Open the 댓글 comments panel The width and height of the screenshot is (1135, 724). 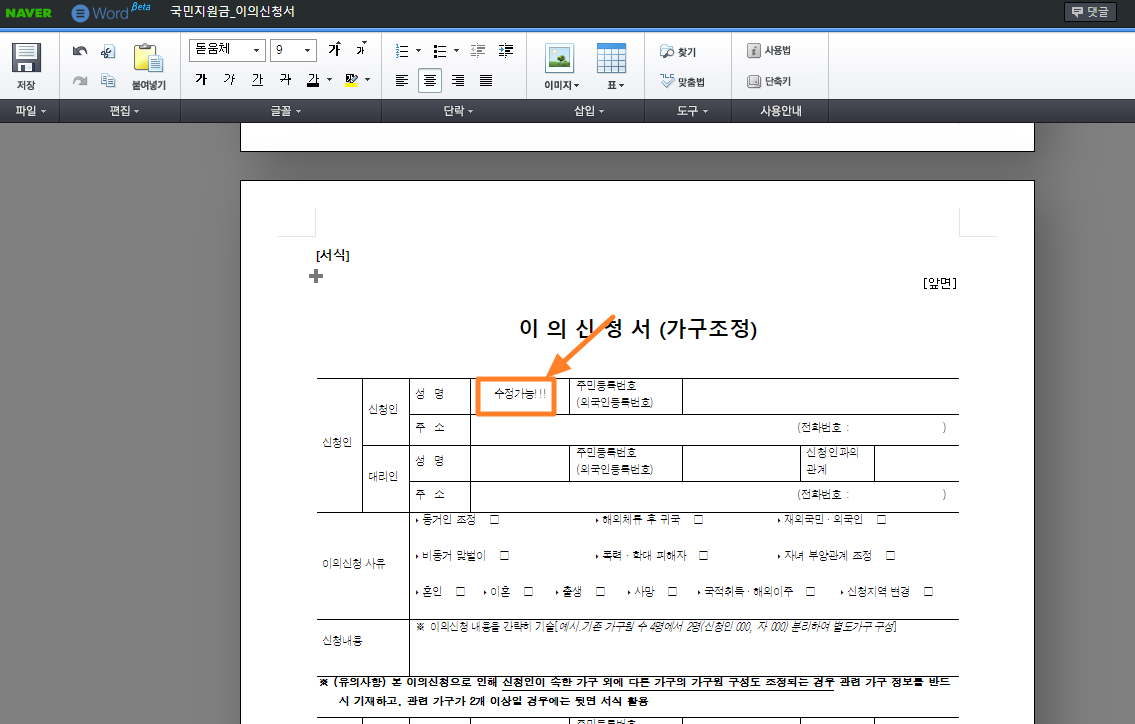1090,12
